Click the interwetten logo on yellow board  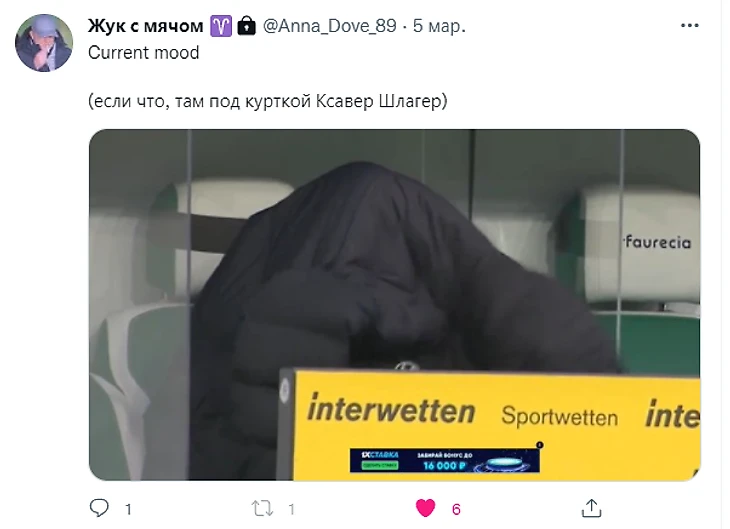(391, 408)
